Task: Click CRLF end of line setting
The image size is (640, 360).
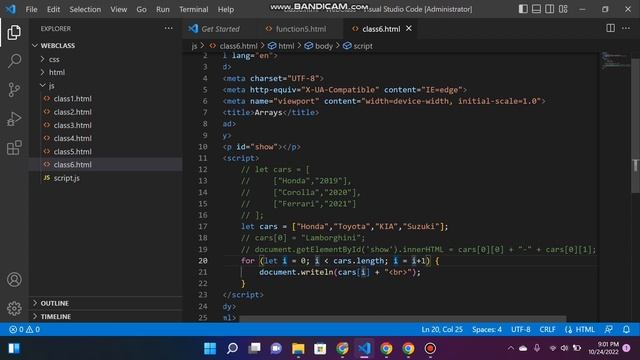Action: (x=547, y=329)
